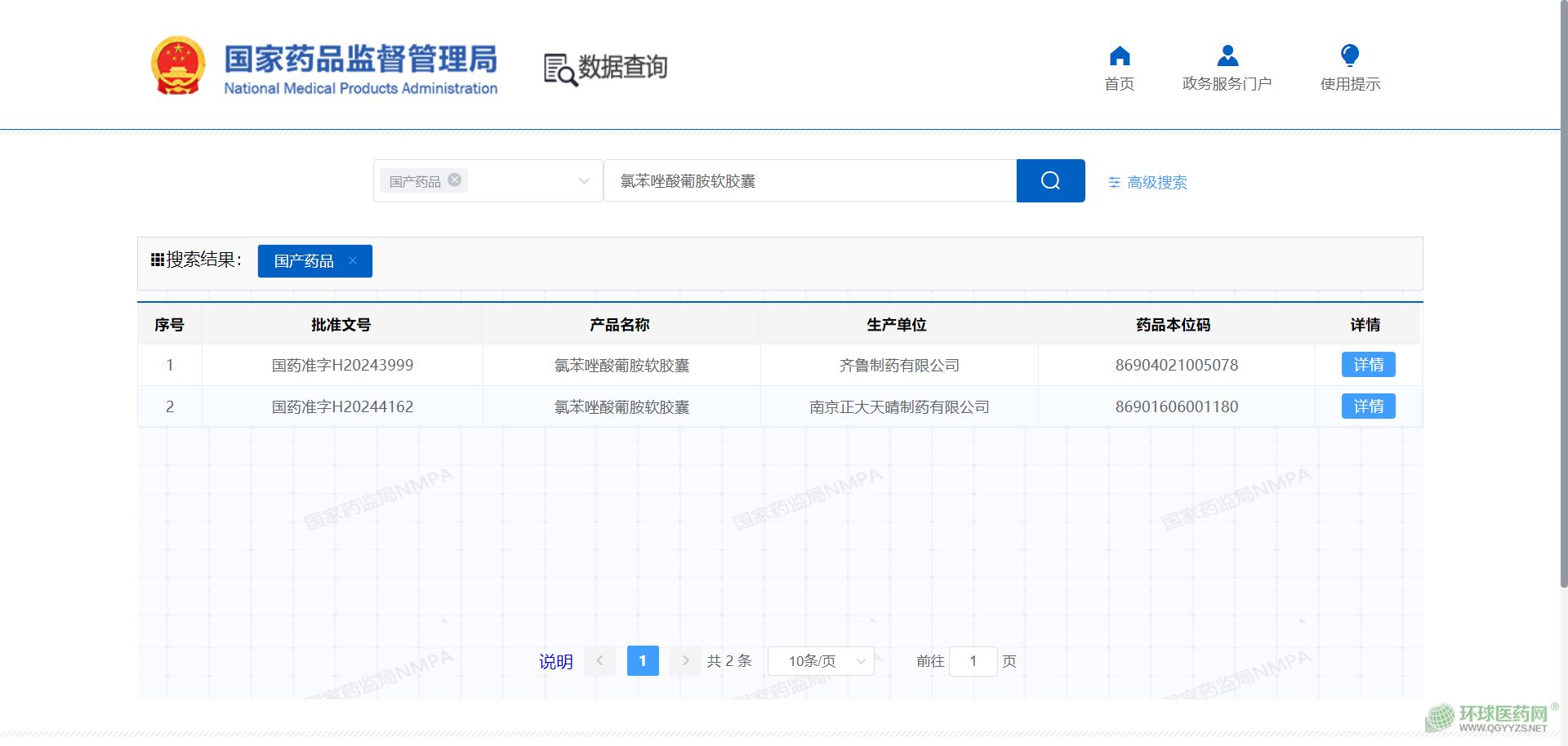Screen dimensions: 1568x746
Task: Click the previous page arrow
Action: tap(599, 661)
